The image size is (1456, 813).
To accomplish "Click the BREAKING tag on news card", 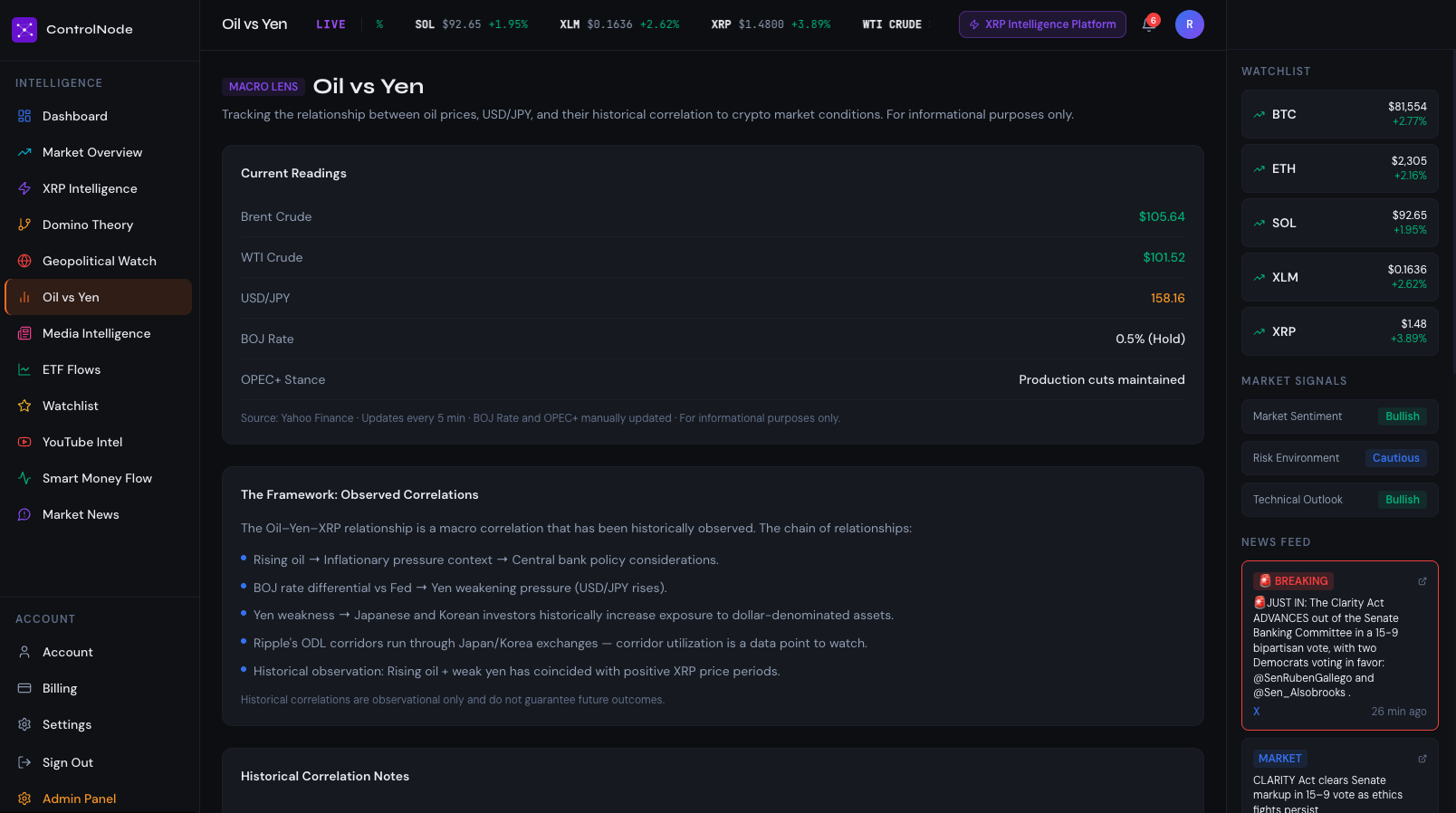I will pyautogui.click(x=1293, y=581).
